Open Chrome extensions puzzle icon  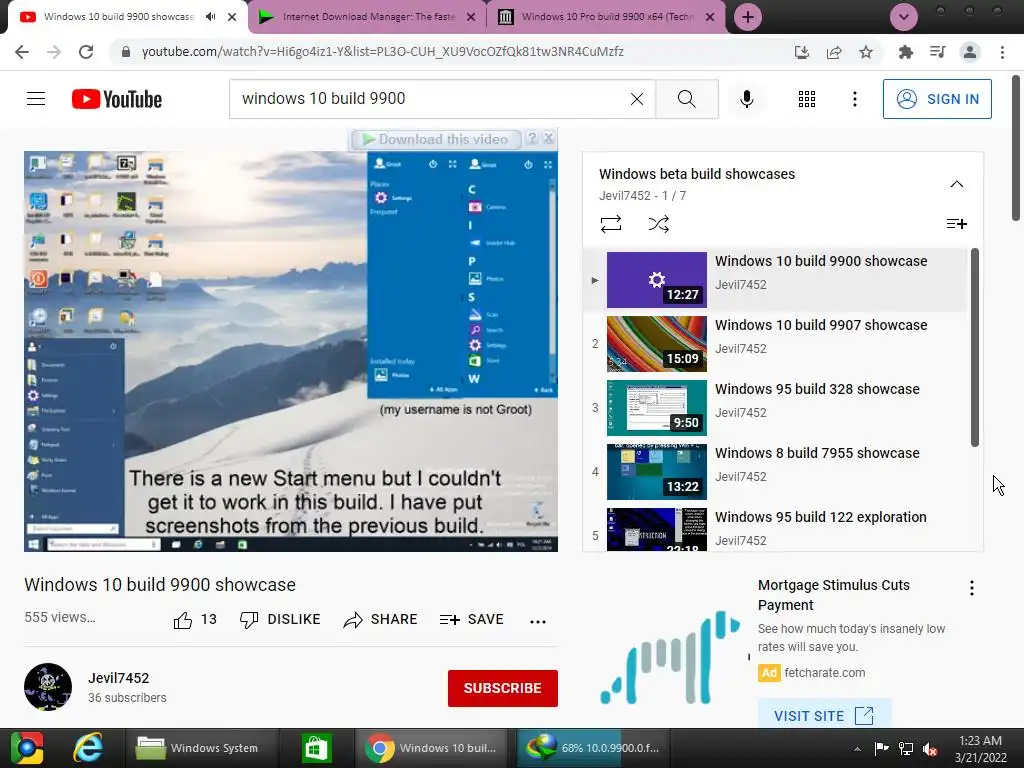pos(906,52)
